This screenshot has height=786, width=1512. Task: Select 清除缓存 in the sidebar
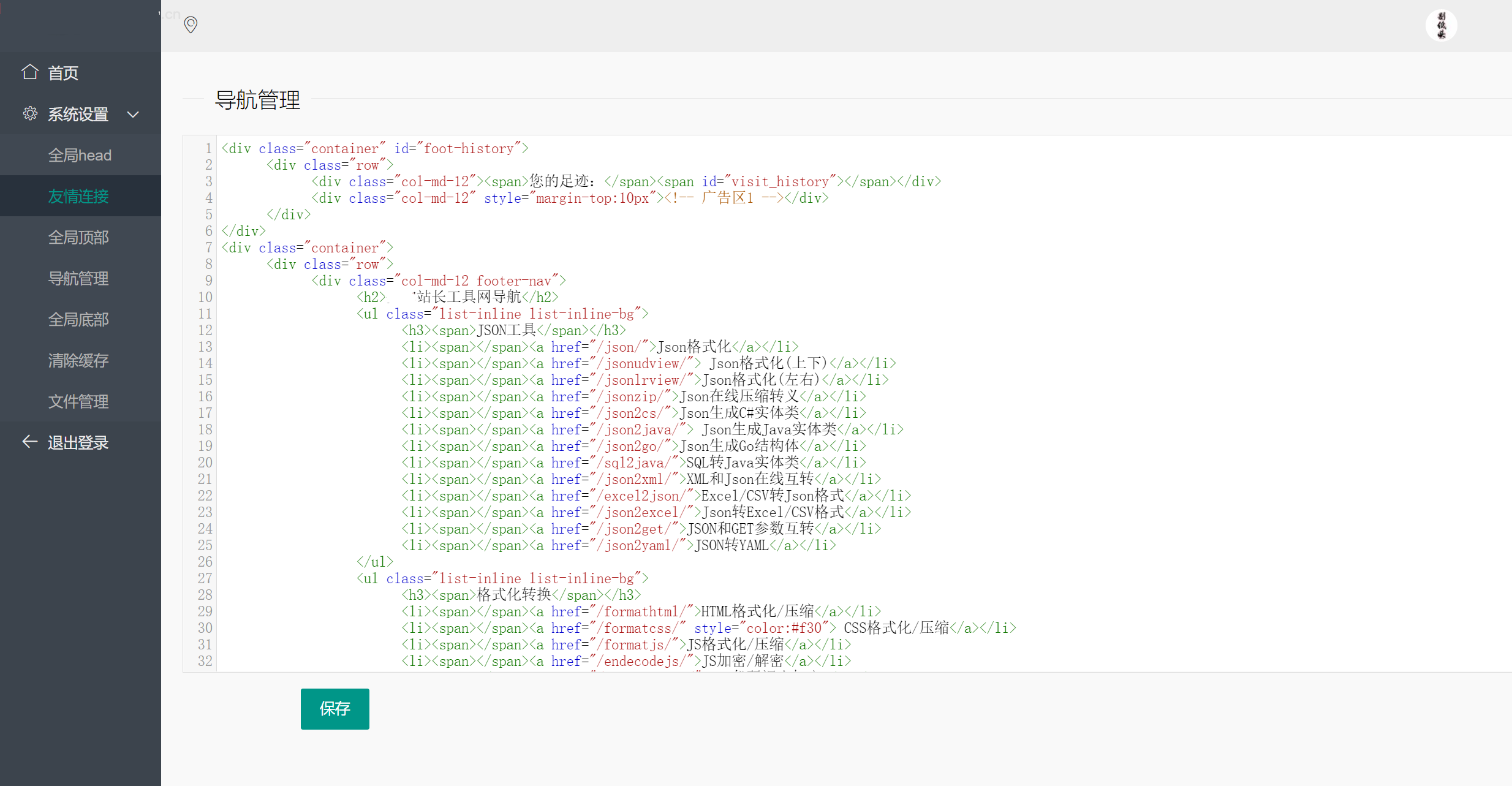[80, 360]
